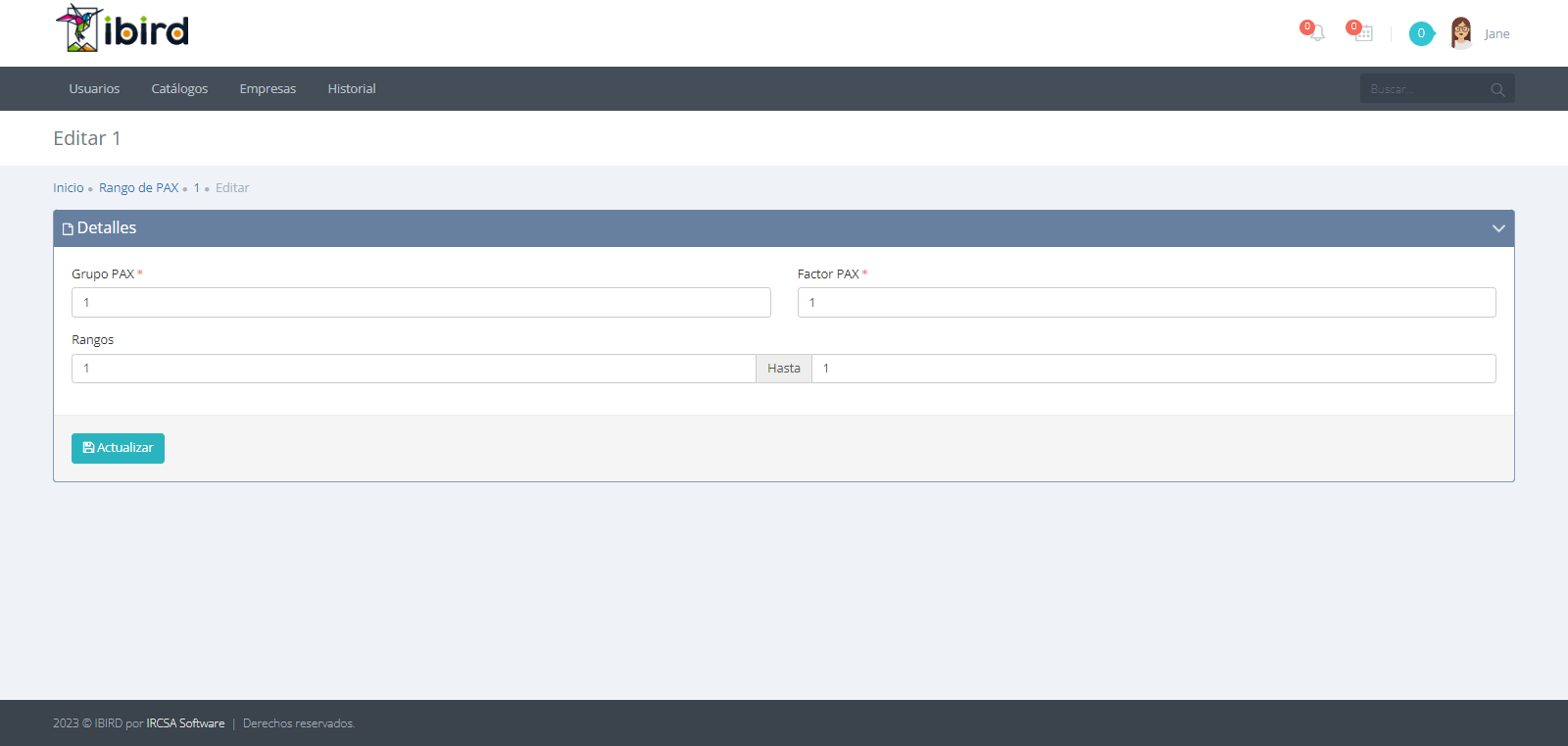The width and height of the screenshot is (1568, 746).
Task: Click the Rangos start value field
Action: coord(414,369)
